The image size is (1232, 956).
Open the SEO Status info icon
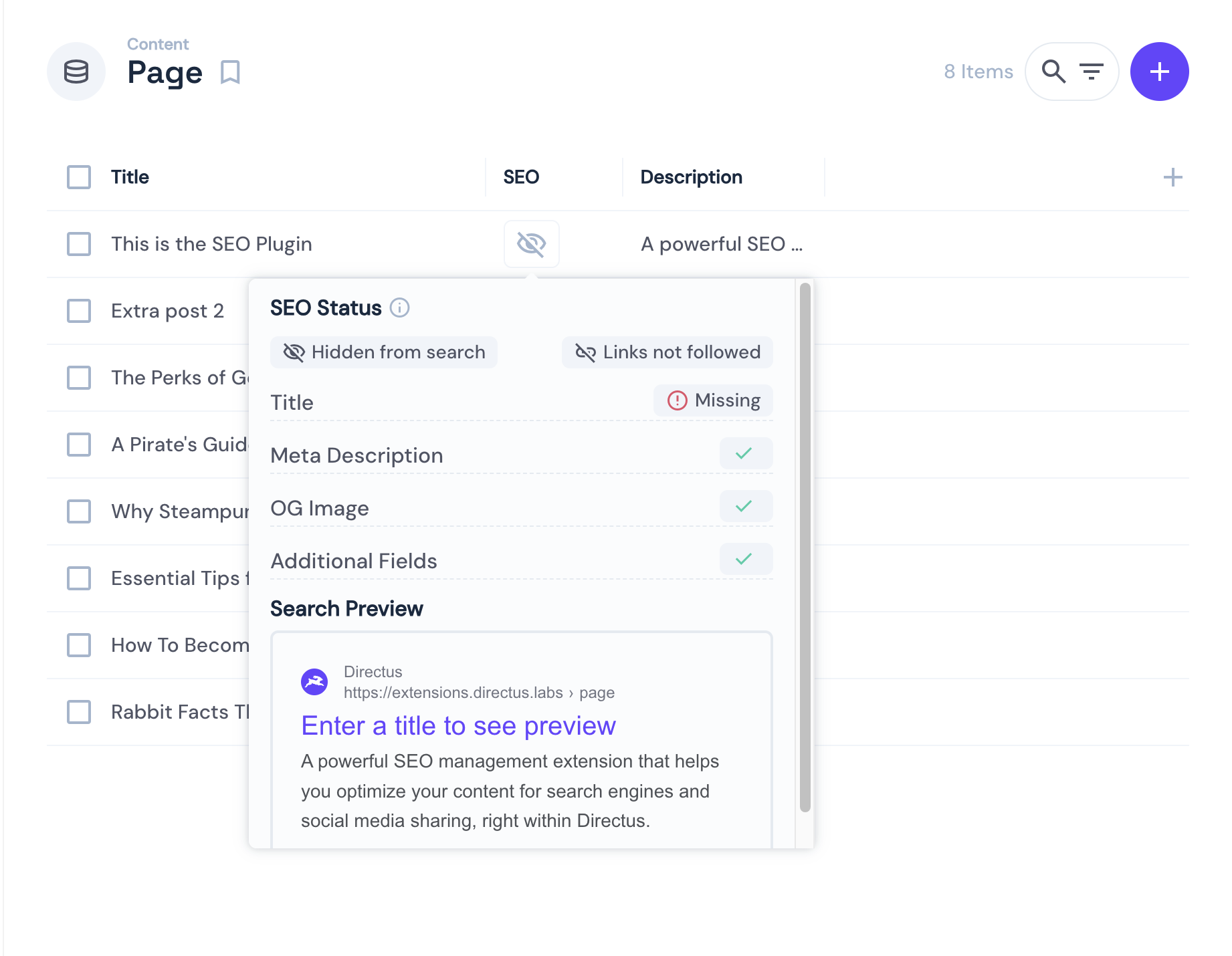pos(399,308)
